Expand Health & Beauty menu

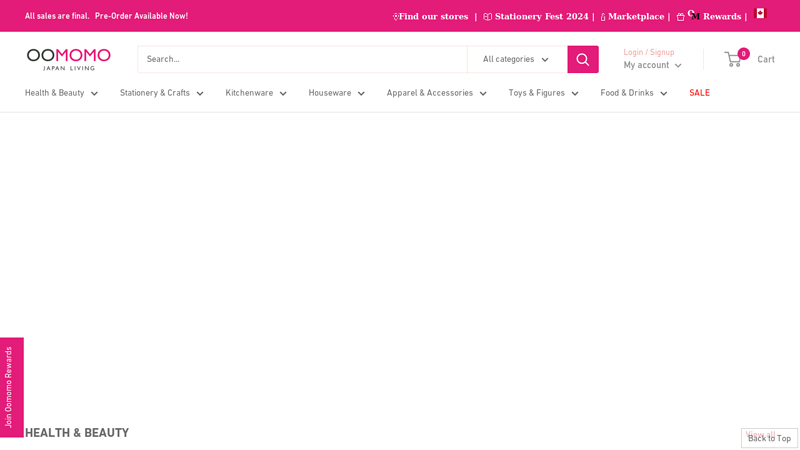point(61,93)
